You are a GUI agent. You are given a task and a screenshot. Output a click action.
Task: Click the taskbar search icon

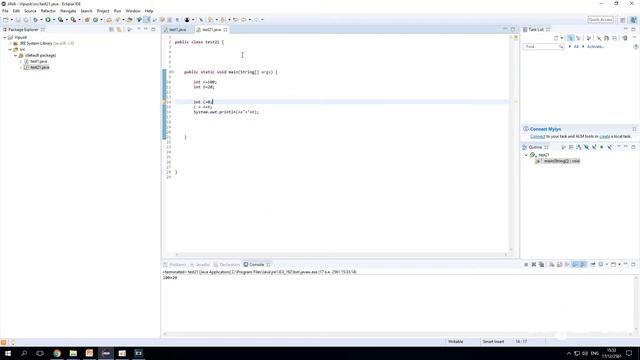point(24,353)
